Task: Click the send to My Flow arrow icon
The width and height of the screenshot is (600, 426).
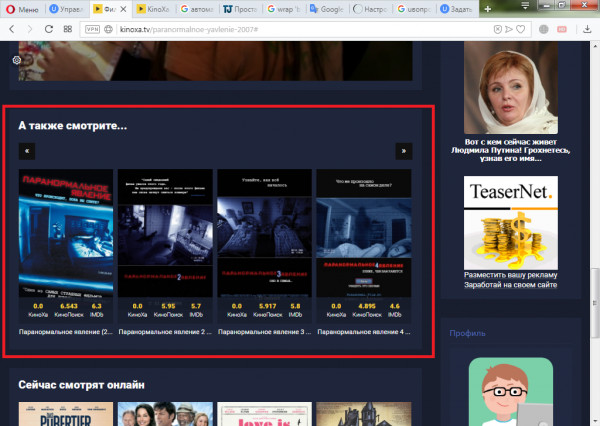Action: (x=509, y=29)
